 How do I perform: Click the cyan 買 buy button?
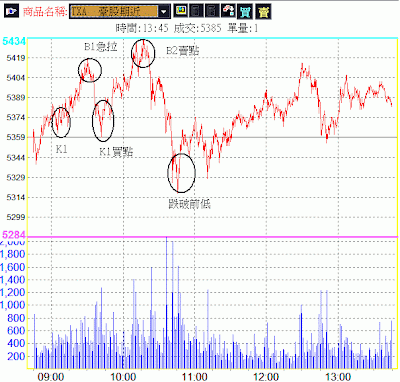(x=245, y=12)
